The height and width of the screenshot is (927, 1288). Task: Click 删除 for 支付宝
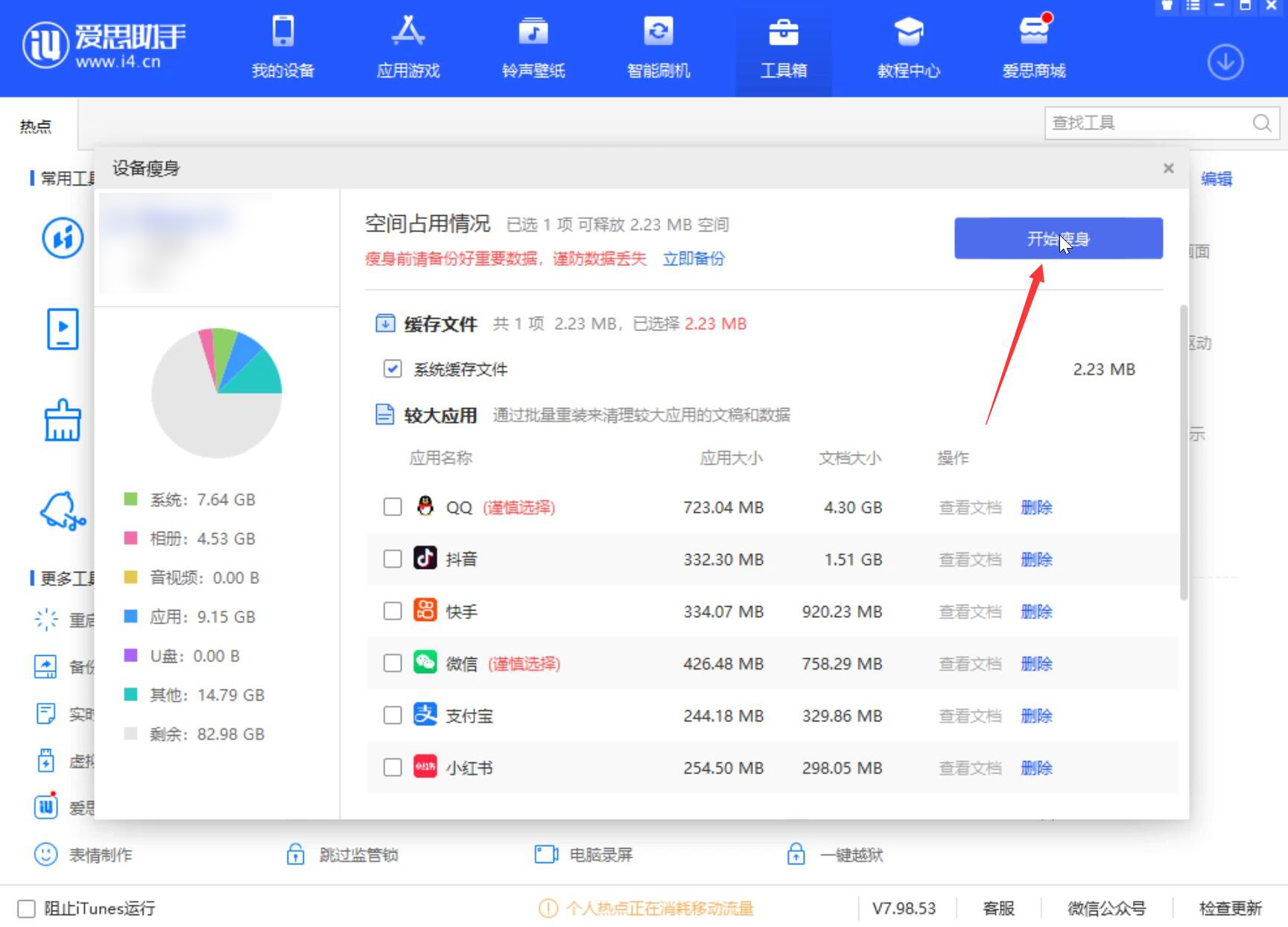[1036, 716]
